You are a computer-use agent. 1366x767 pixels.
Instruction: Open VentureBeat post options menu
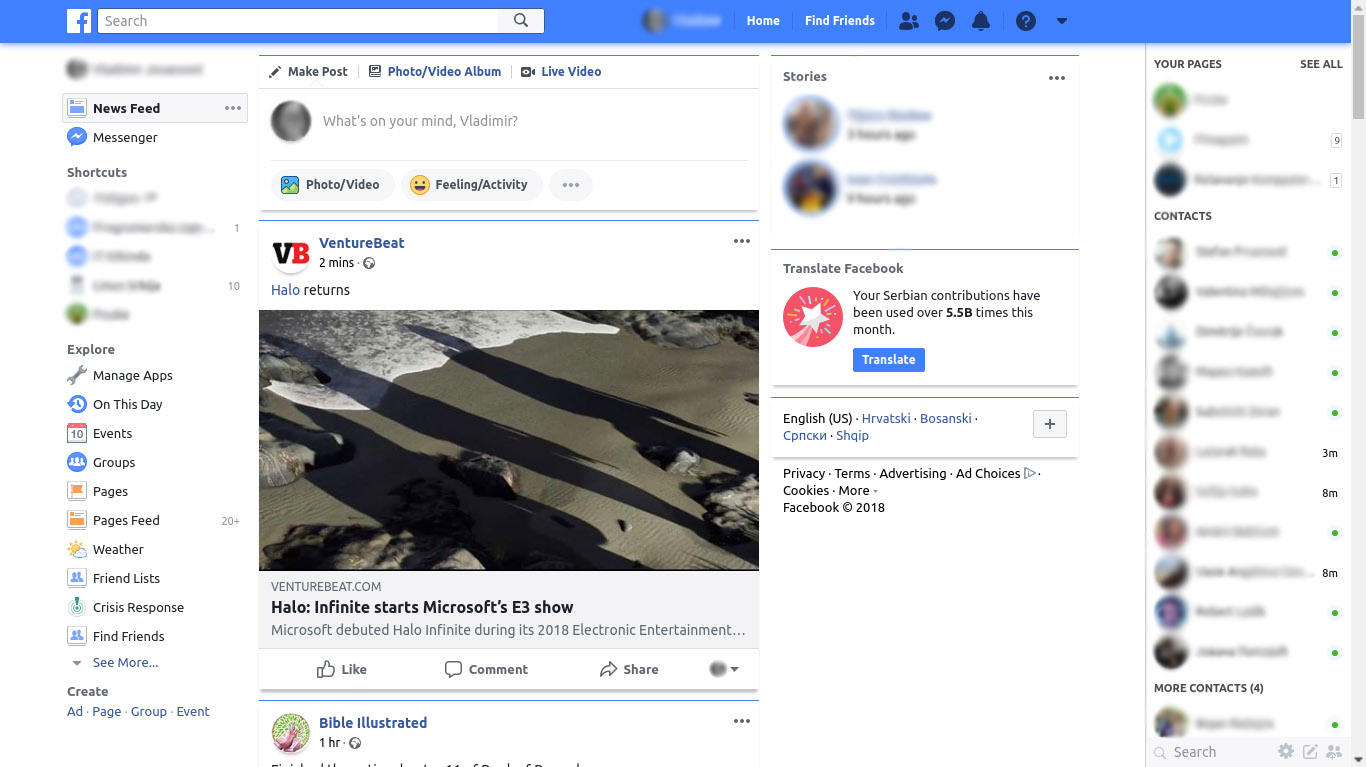[x=741, y=241]
